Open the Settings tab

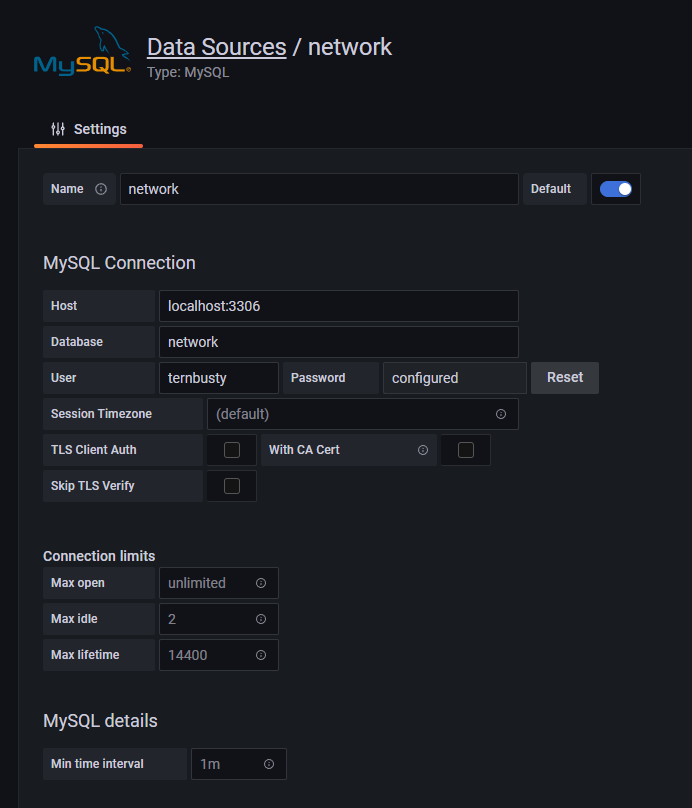click(89, 129)
